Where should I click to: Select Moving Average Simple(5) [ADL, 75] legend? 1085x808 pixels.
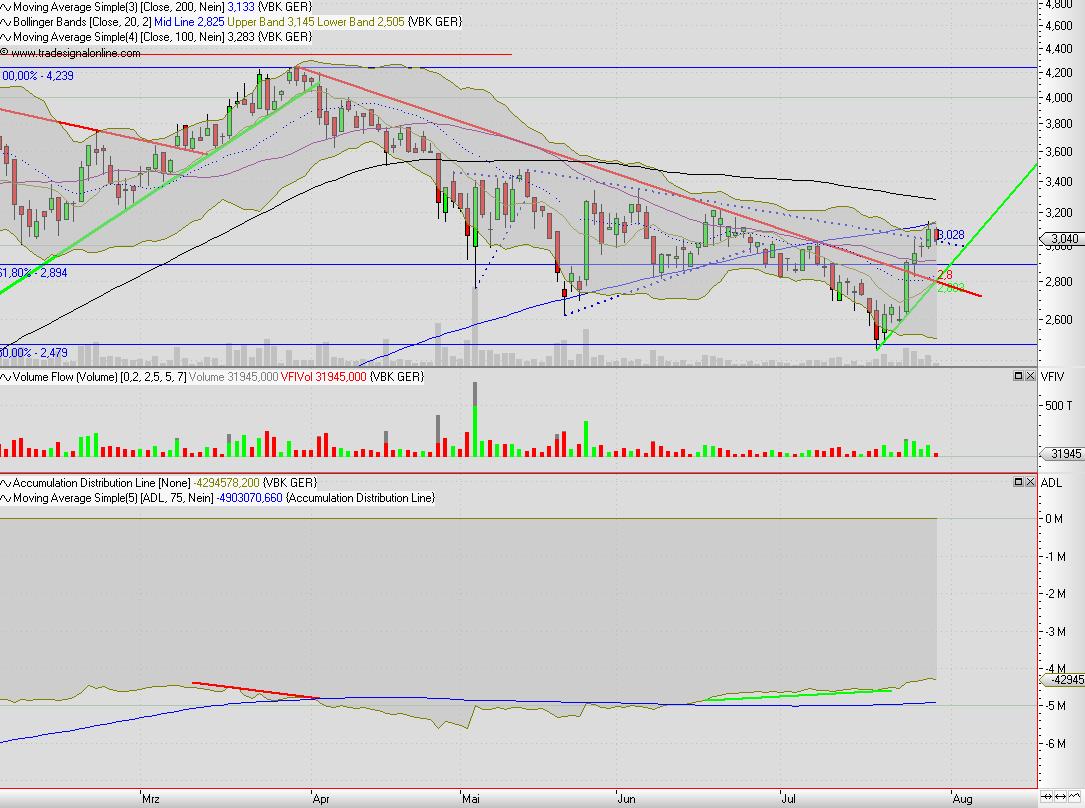coord(113,498)
